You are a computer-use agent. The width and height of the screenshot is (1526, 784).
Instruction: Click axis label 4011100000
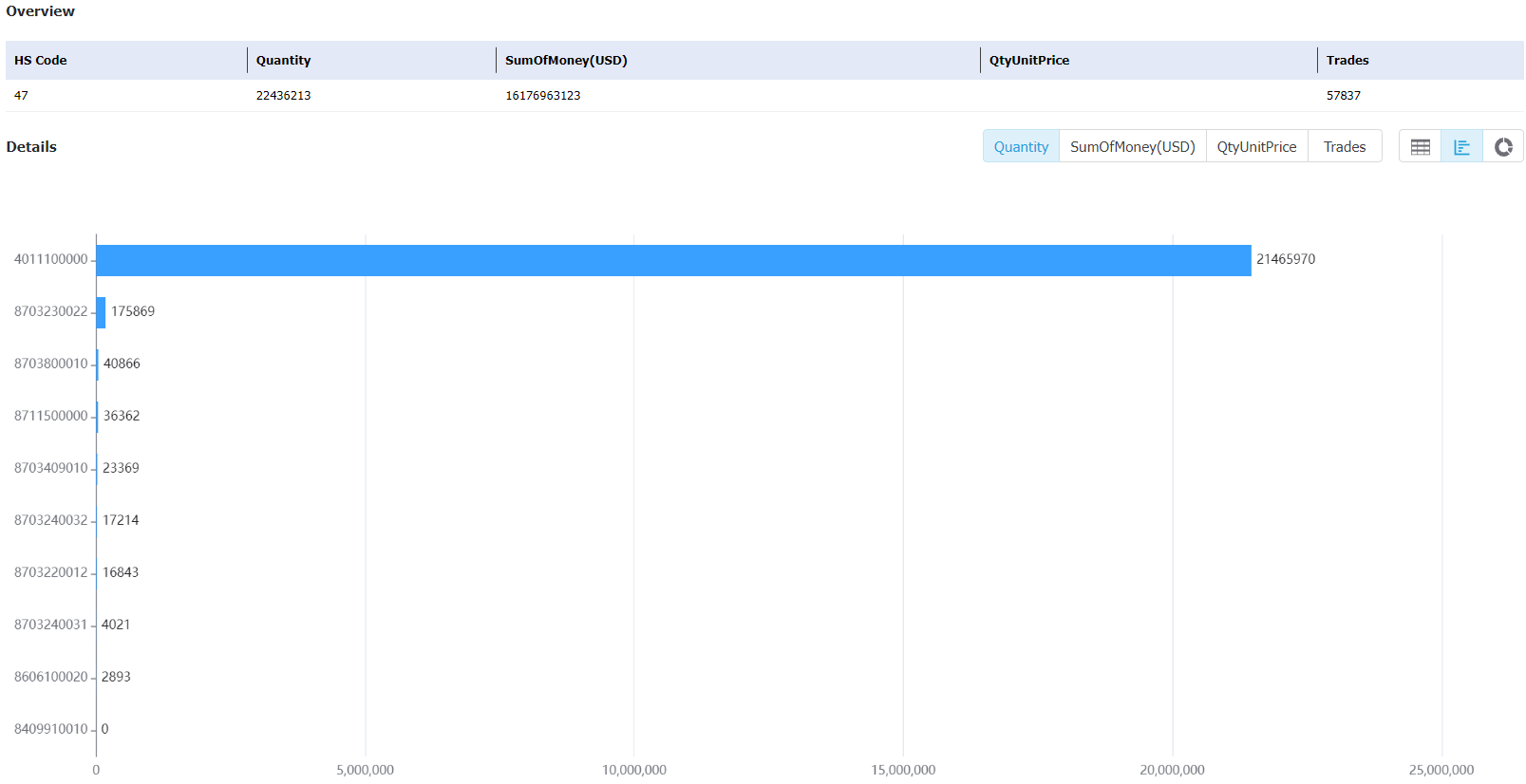(50, 259)
